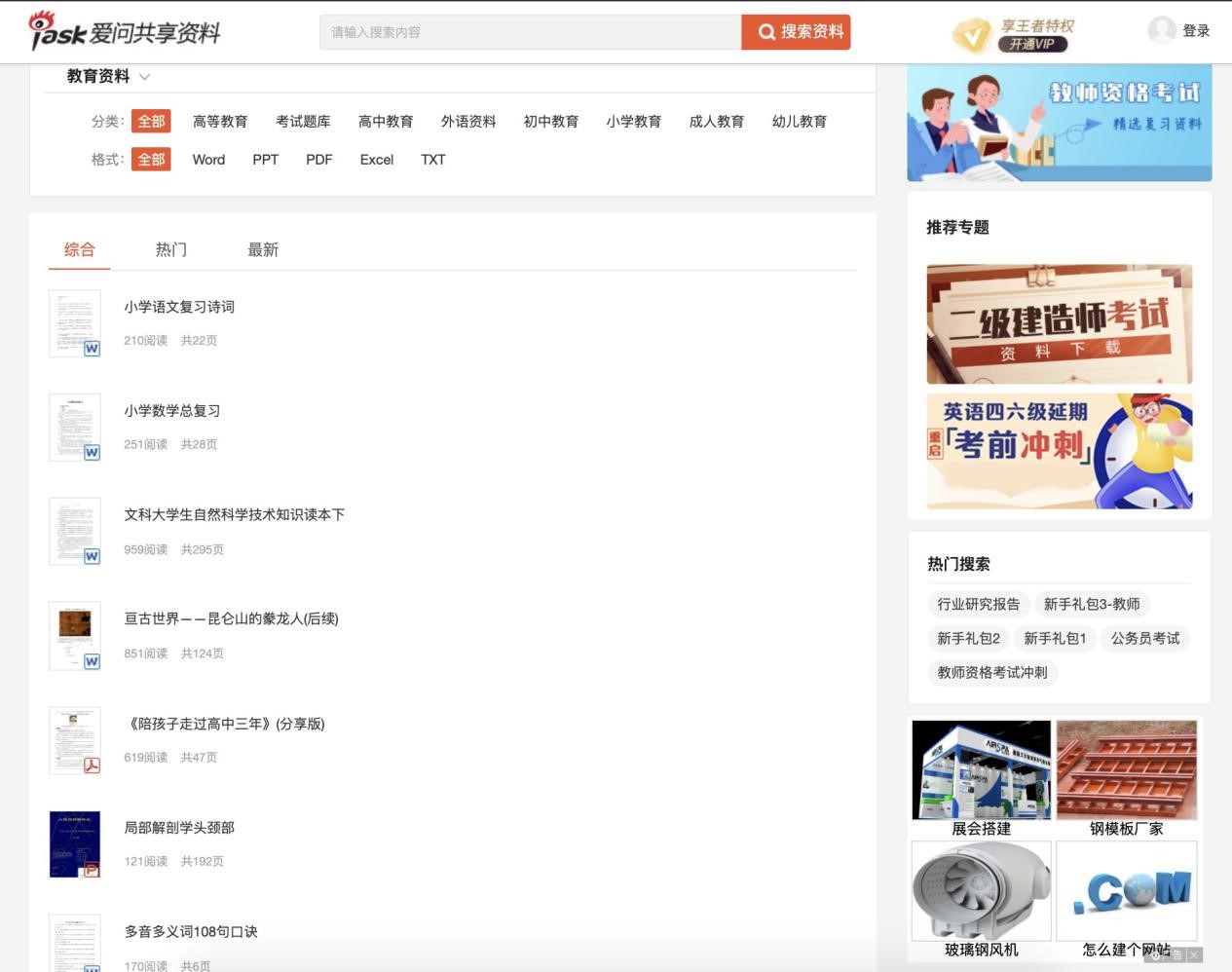Select category filter 初中教育
This screenshot has height=972, width=1232.
pos(551,122)
